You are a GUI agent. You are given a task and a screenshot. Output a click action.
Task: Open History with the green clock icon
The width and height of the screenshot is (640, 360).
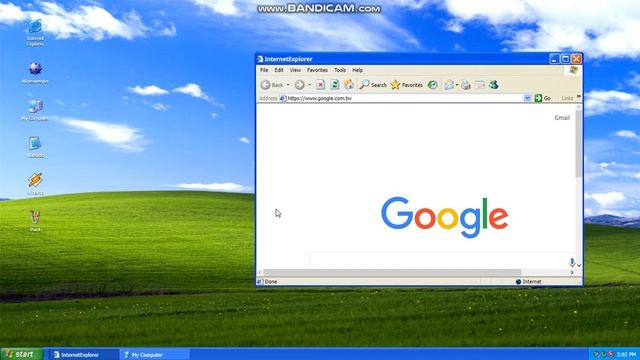[x=433, y=85]
